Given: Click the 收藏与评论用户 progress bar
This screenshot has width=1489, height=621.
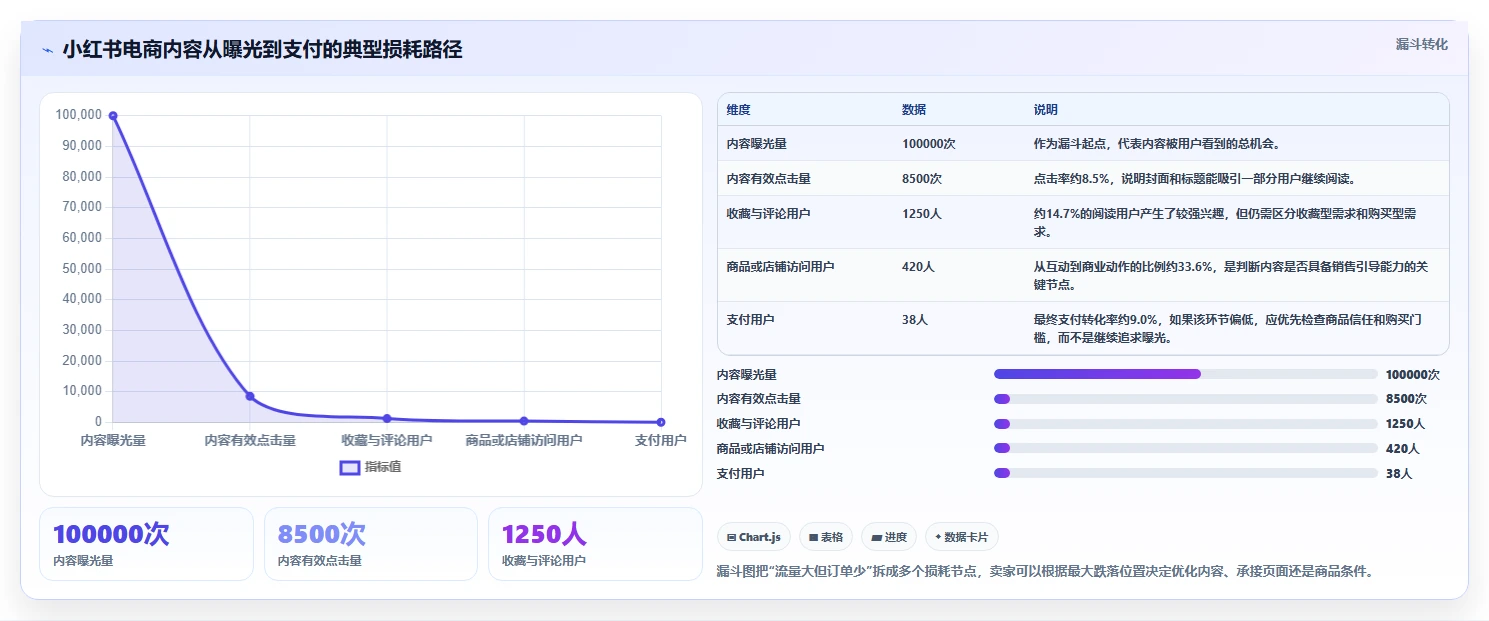Looking at the screenshot, I should [1186, 424].
